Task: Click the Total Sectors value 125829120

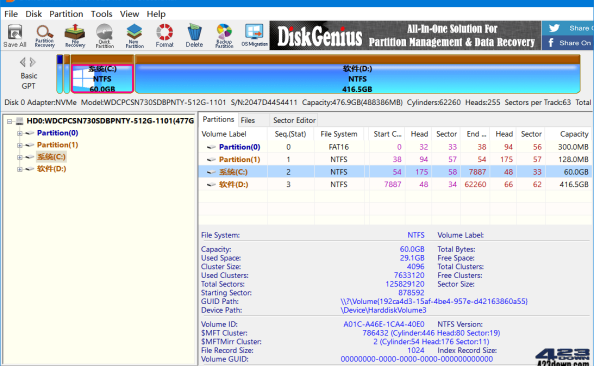Action: click(405, 284)
